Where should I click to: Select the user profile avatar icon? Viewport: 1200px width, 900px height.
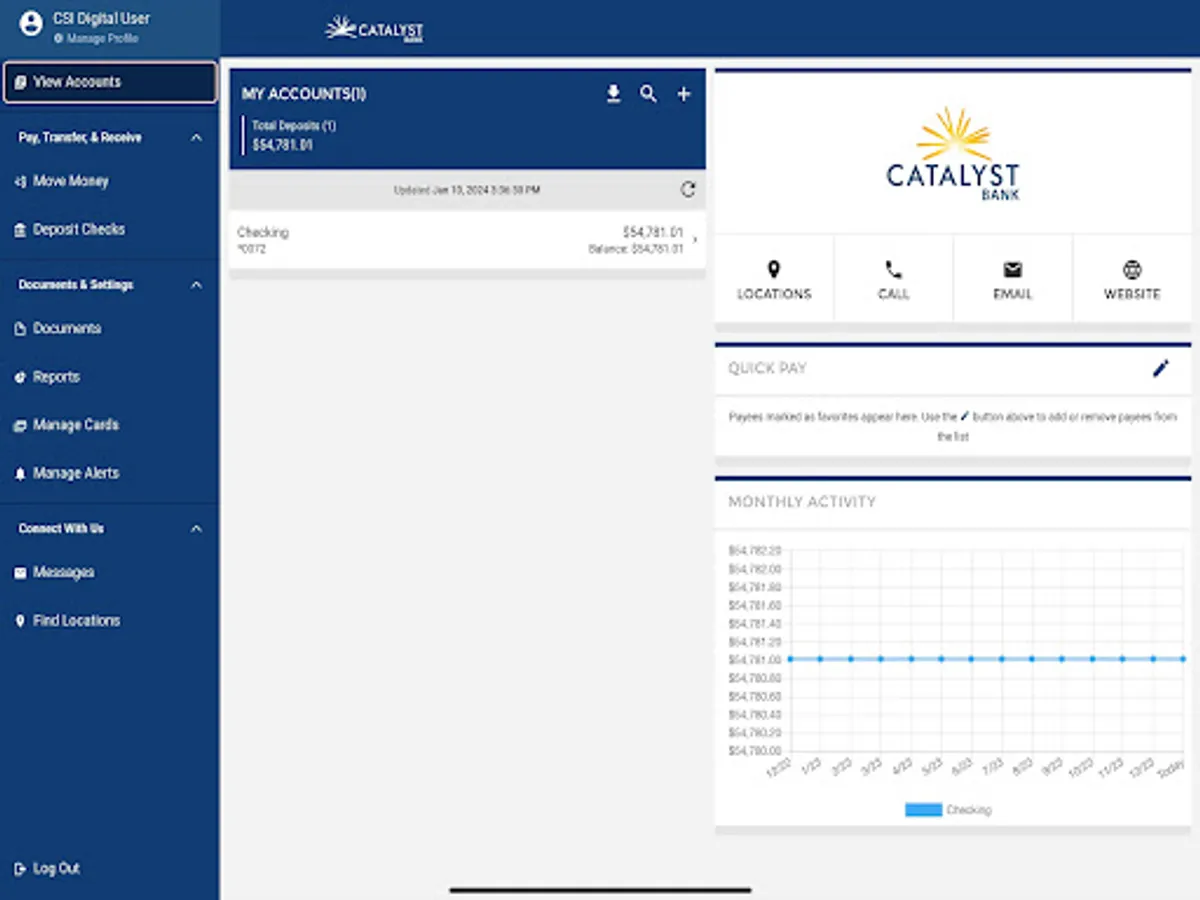click(30, 24)
